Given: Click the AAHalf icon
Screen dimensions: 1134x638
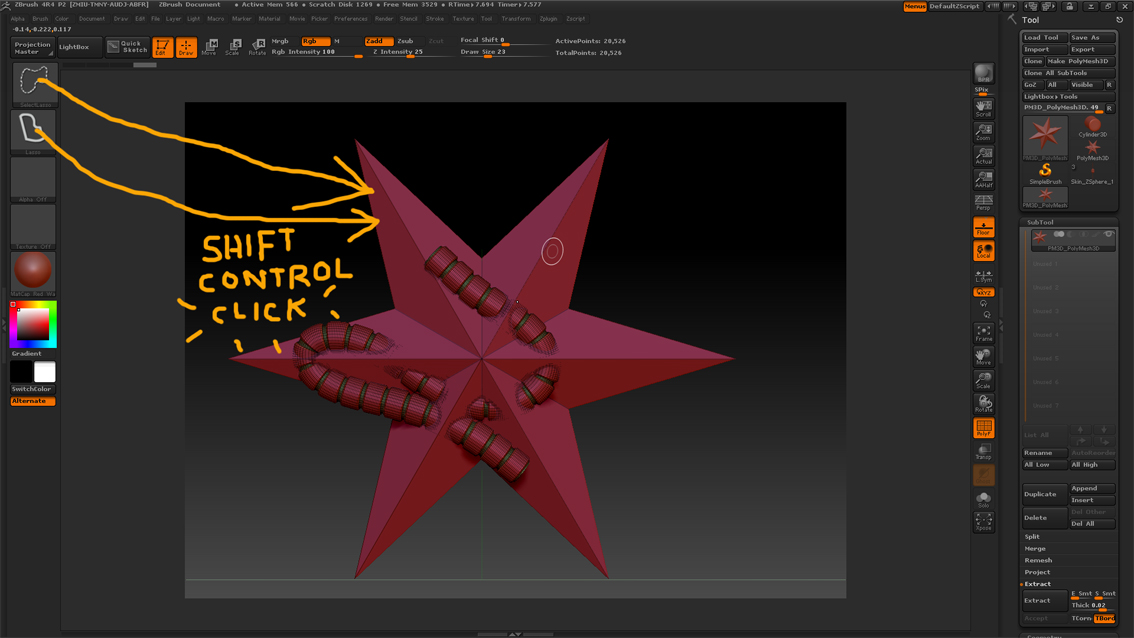Looking at the screenshot, I should tap(984, 179).
